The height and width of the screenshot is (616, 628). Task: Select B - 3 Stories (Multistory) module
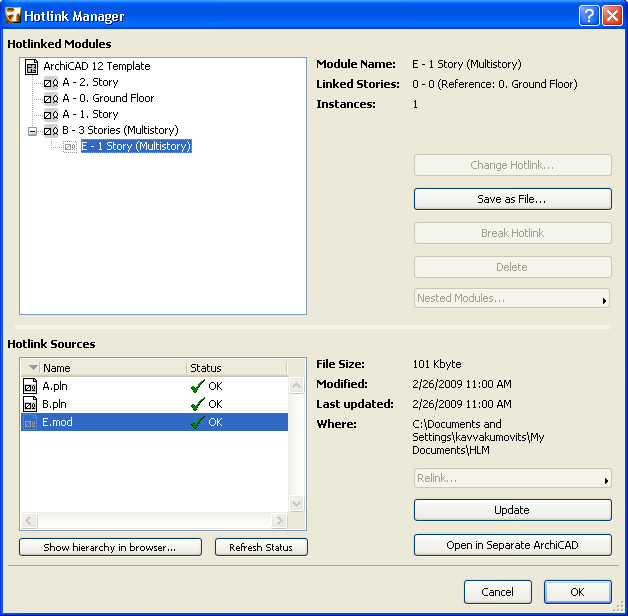coord(120,130)
